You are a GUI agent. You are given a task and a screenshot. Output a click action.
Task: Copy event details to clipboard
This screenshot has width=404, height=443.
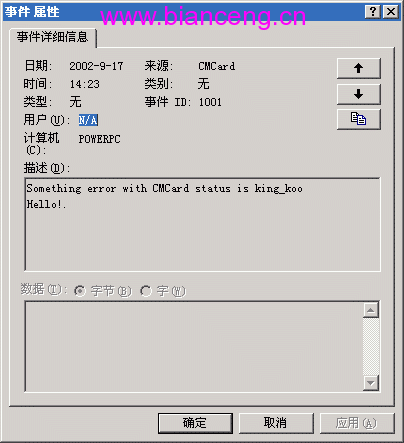click(x=359, y=119)
